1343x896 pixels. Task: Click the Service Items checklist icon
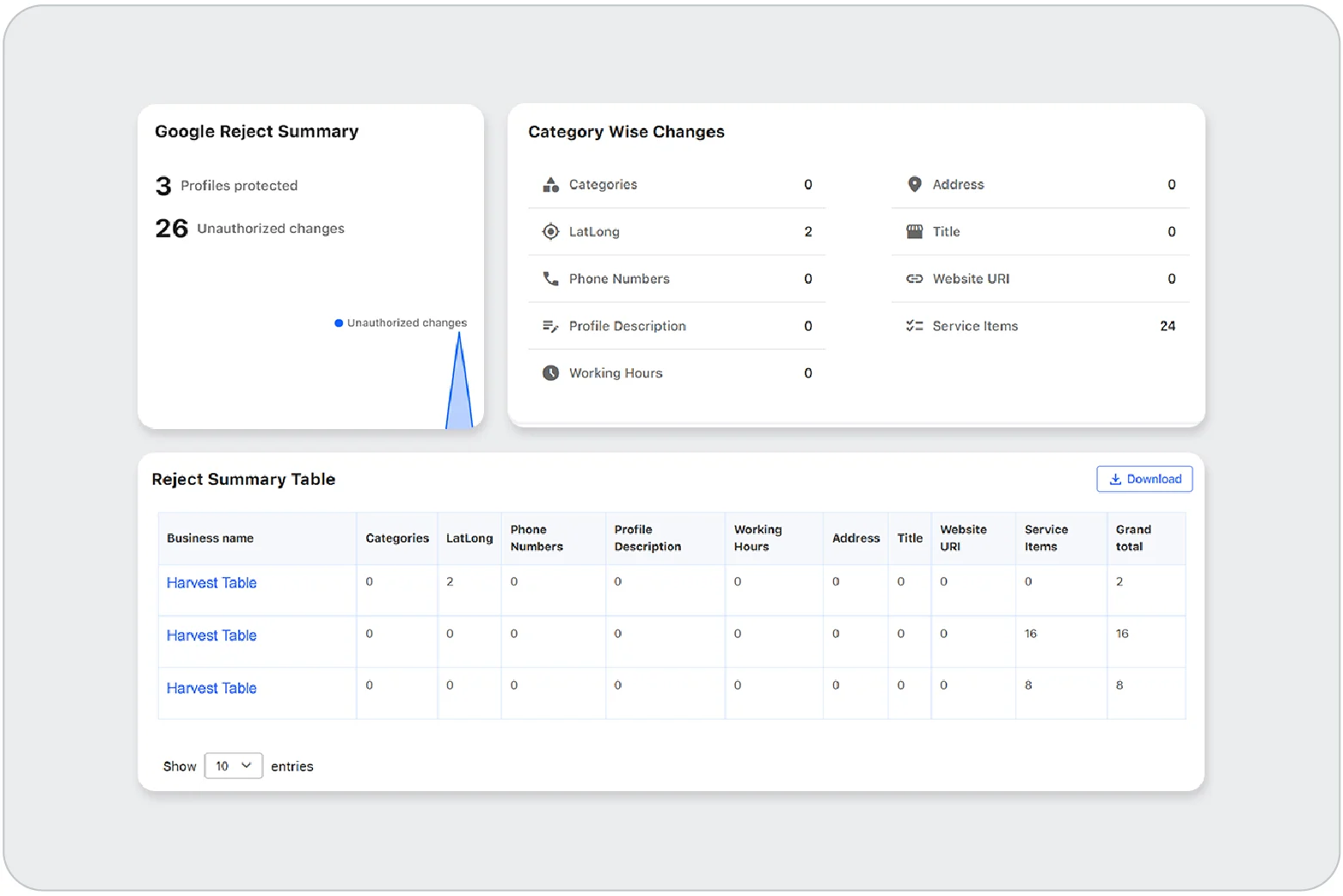pyautogui.click(x=914, y=326)
